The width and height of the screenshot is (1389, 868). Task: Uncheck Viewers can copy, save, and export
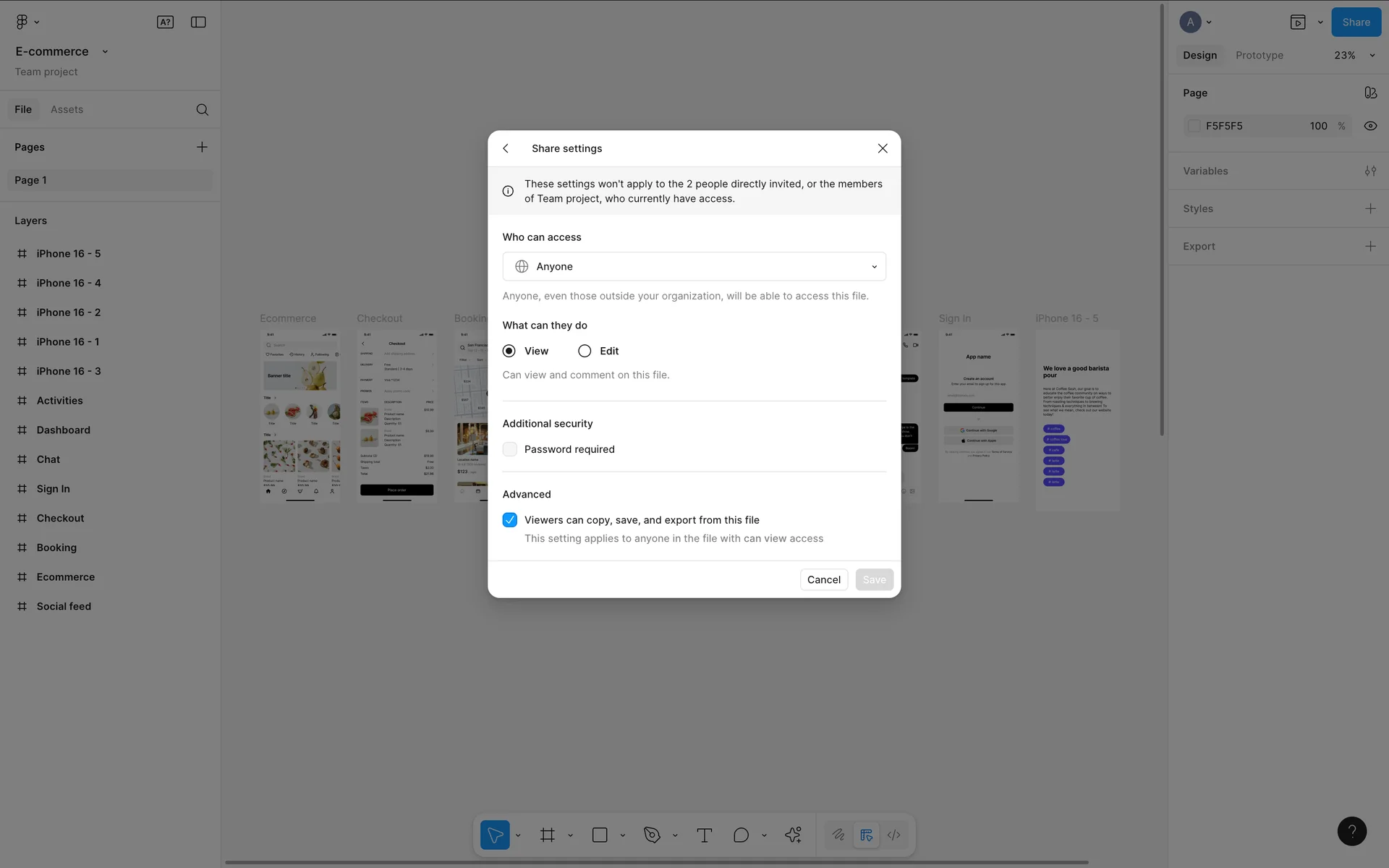click(510, 520)
